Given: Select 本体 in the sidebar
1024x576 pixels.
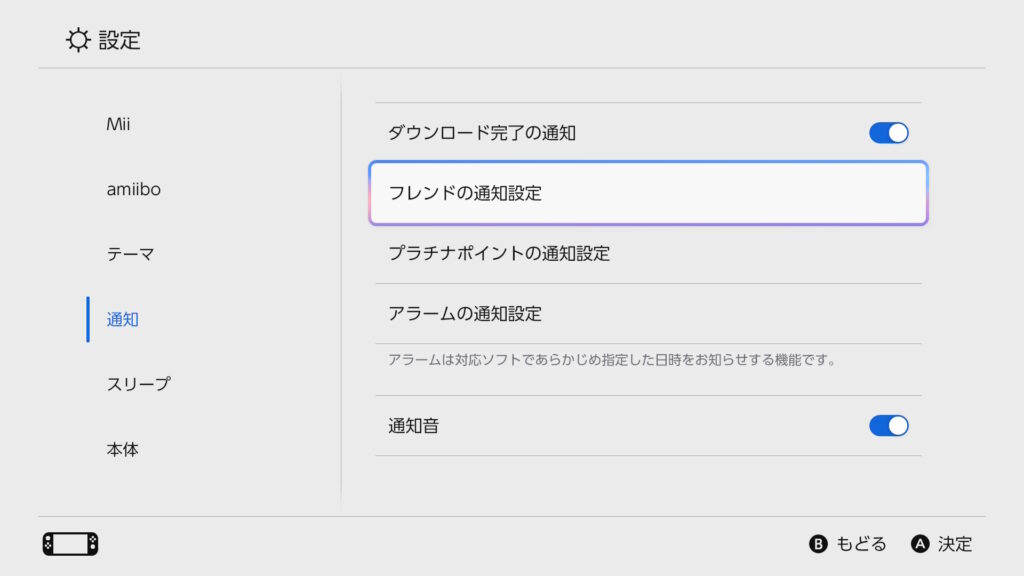Looking at the screenshot, I should [x=123, y=449].
